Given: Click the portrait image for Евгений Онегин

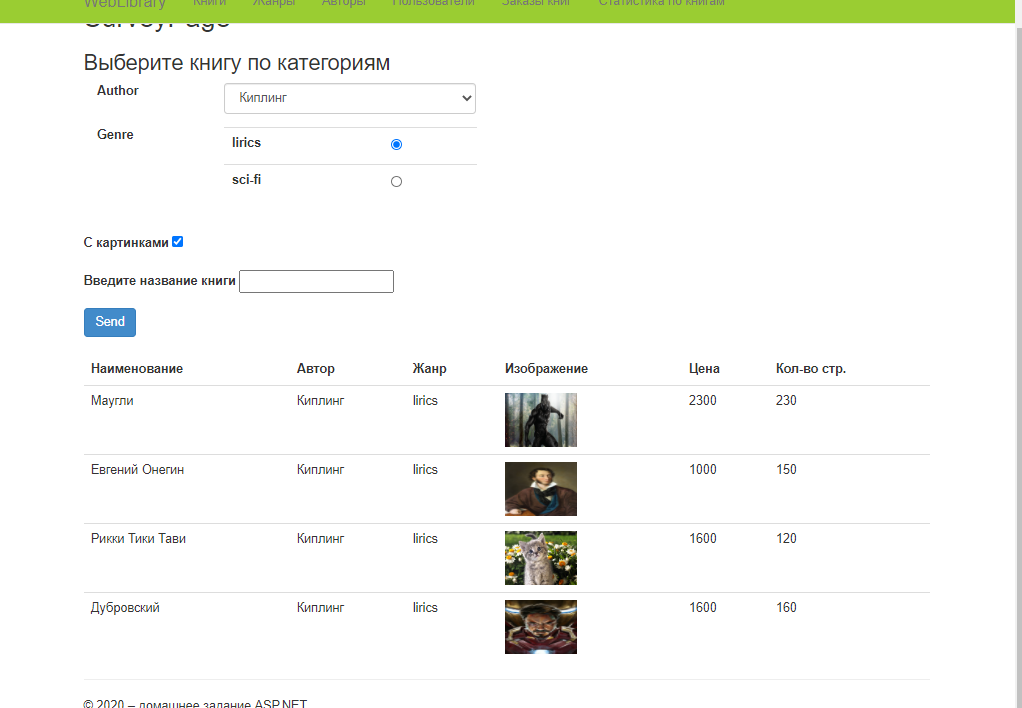Looking at the screenshot, I should pyautogui.click(x=540, y=489).
